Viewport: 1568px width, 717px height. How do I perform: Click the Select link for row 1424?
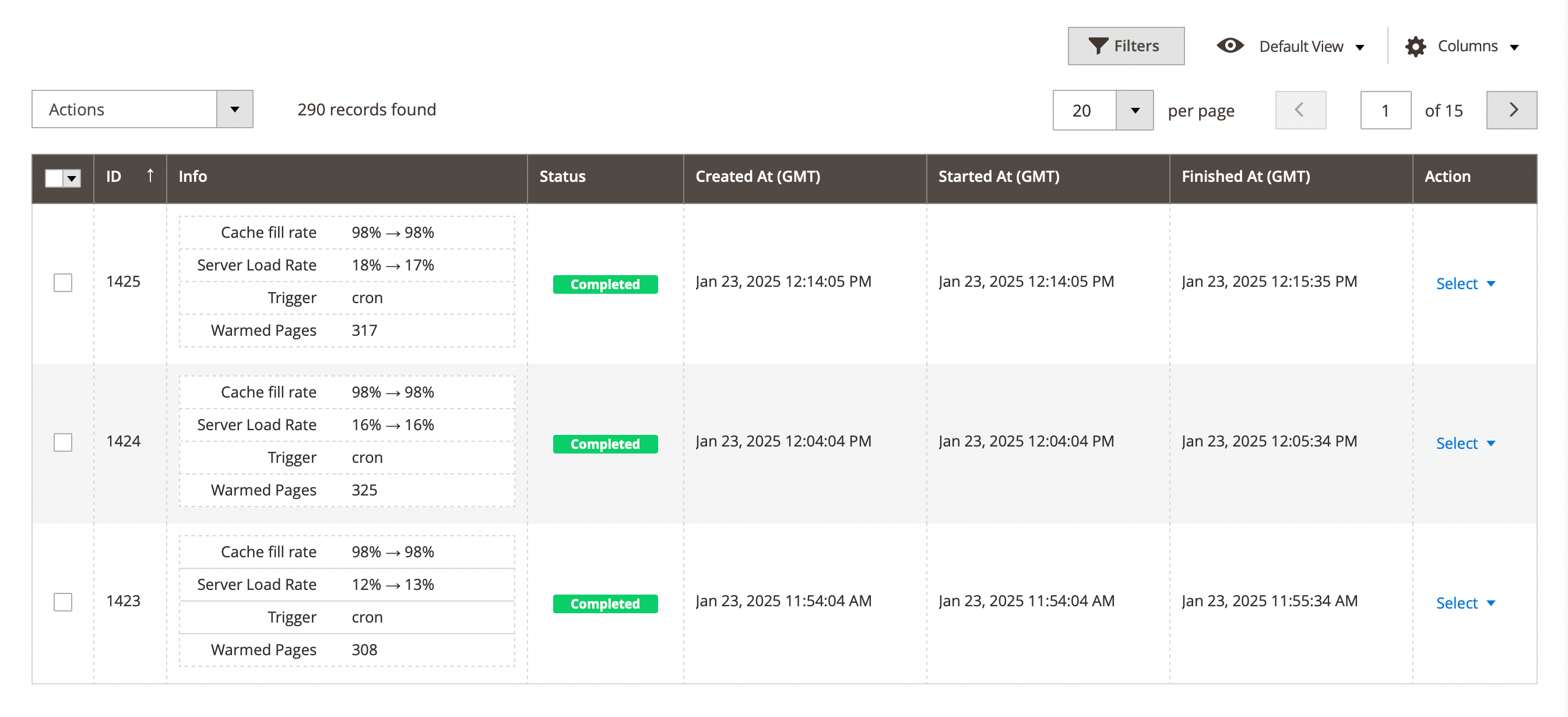[x=1456, y=443]
